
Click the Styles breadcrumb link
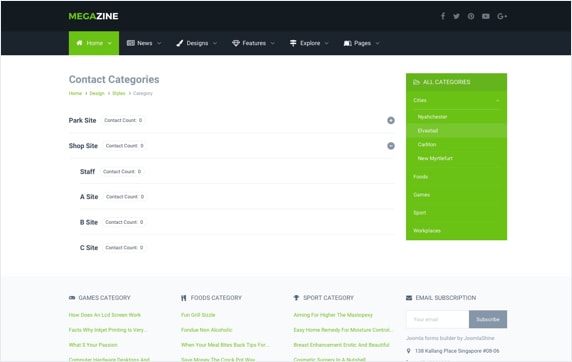click(x=119, y=93)
